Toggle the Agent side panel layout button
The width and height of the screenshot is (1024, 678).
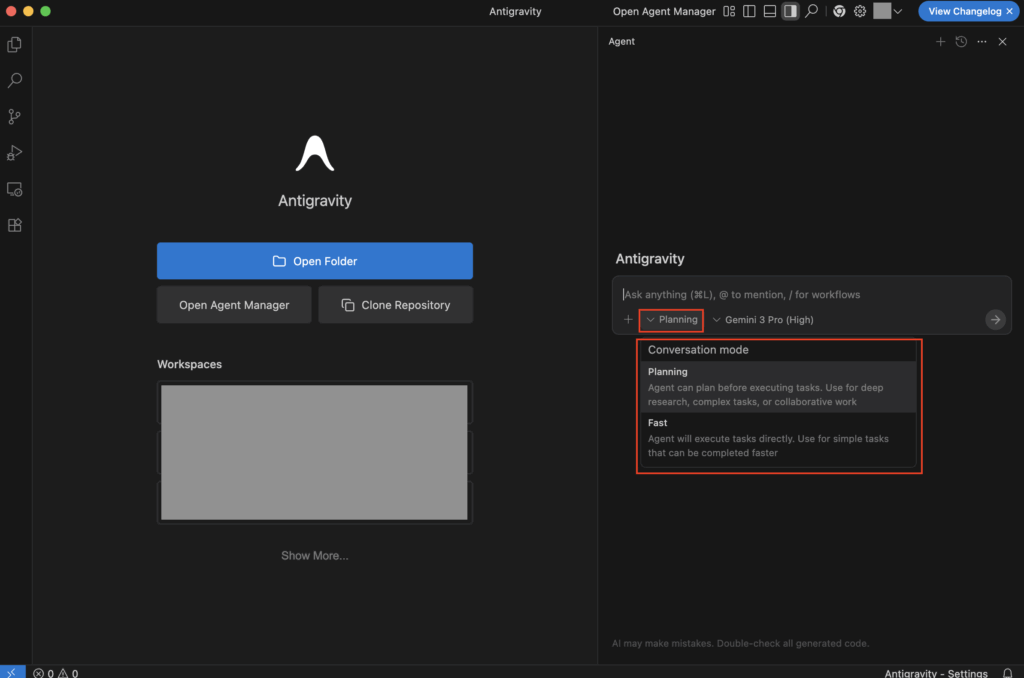(790, 11)
